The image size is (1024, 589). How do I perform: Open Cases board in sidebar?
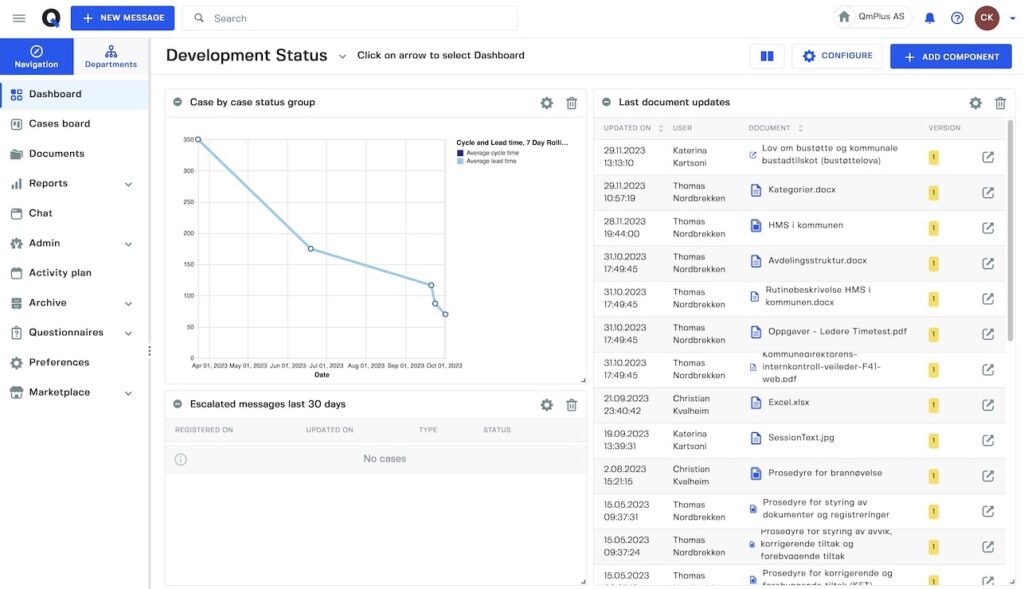pos(59,124)
